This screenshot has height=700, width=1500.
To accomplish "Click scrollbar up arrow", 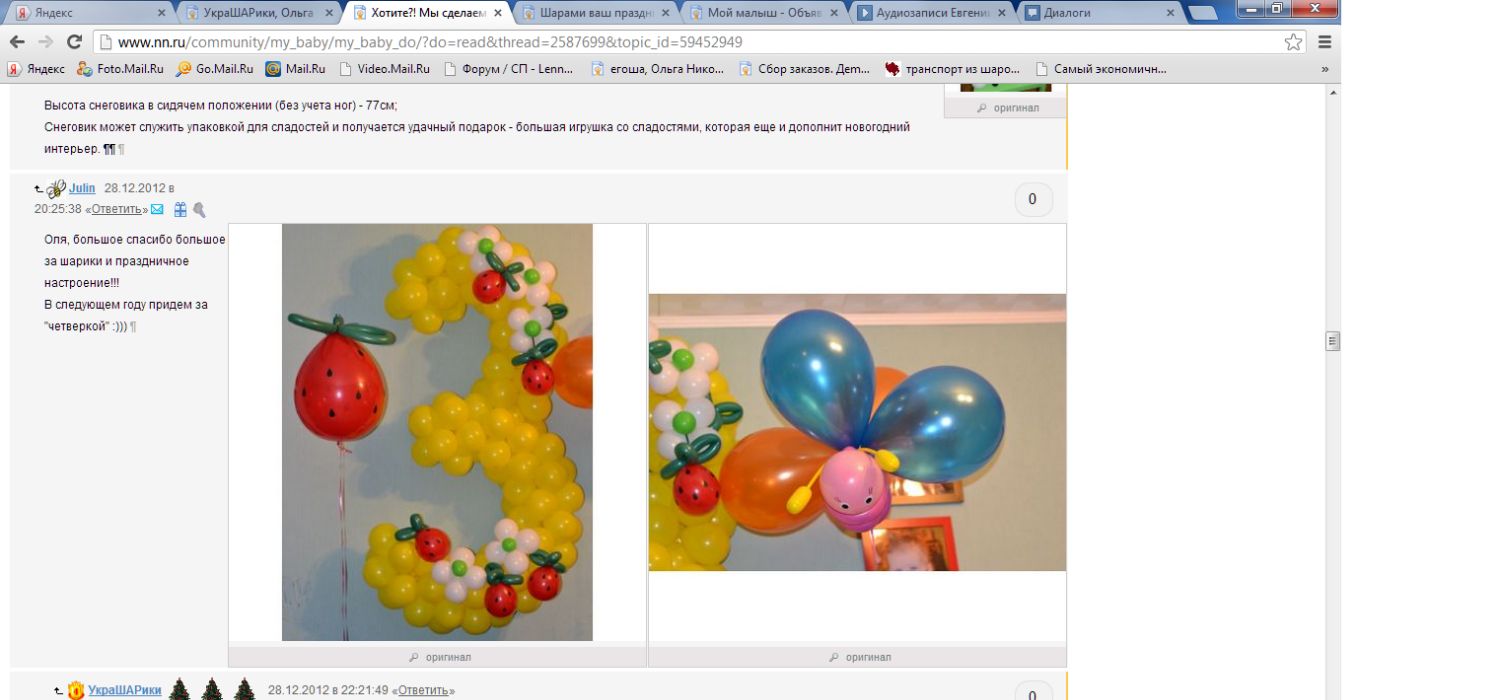I will pos(1332,92).
